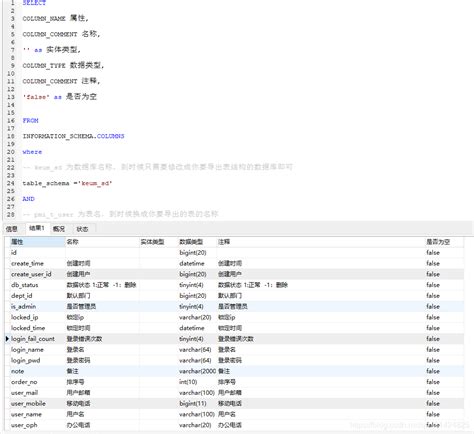
Task: Click 'COLUMN_NAME 属性' line in editor
Action: pos(55,18)
